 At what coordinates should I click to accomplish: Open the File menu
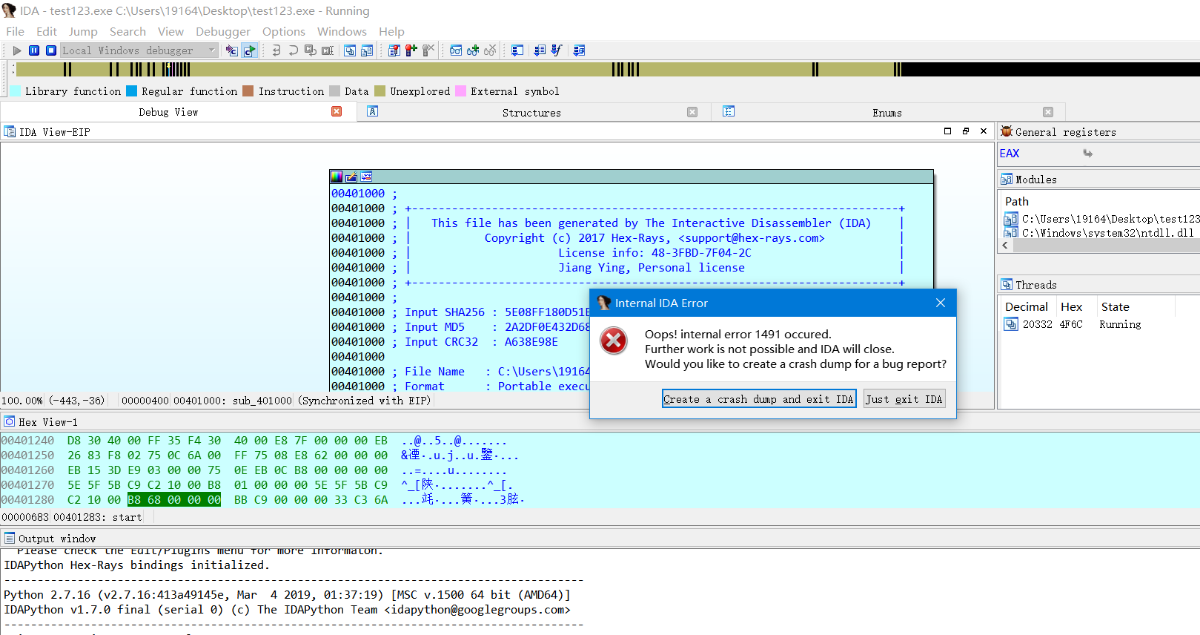(15, 31)
